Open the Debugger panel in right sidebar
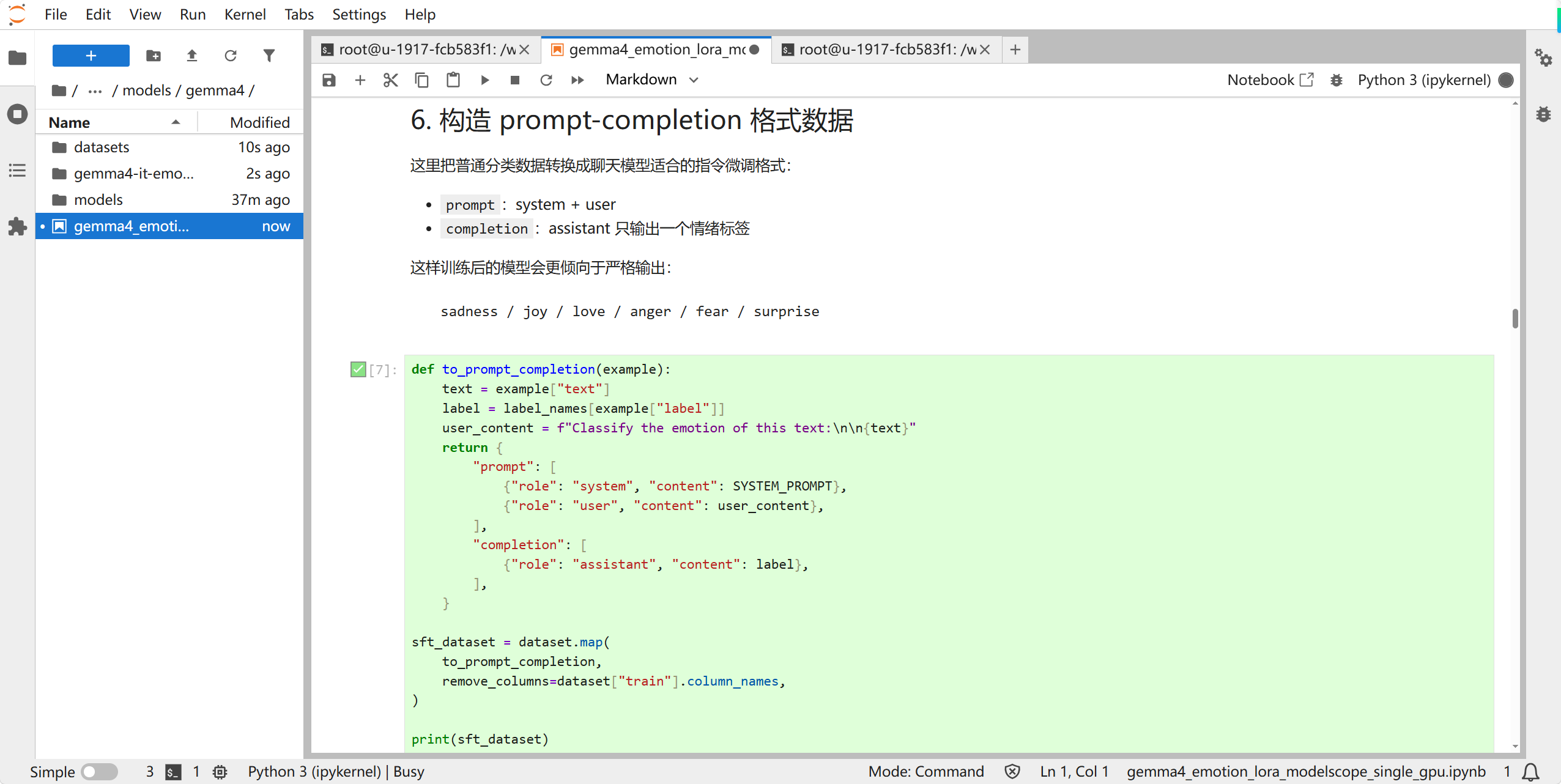 click(x=1543, y=114)
